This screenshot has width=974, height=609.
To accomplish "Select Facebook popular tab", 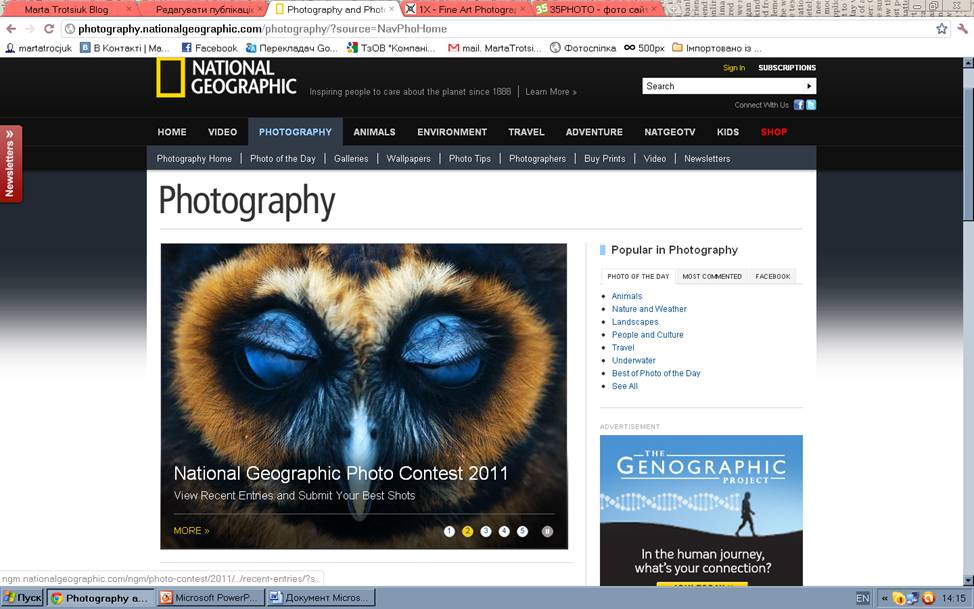I will pyautogui.click(x=773, y=277).
